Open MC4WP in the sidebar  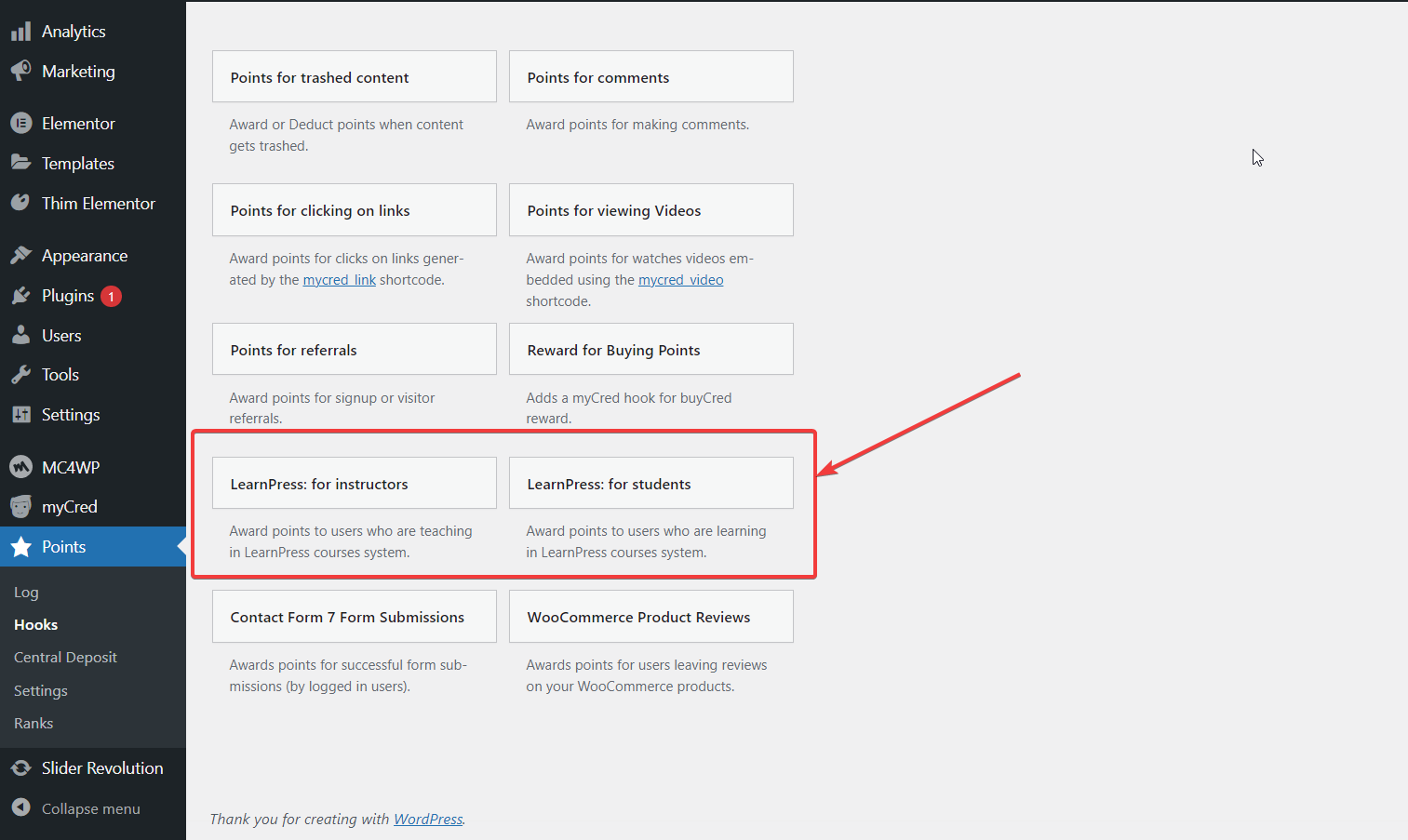(x=71, y=467)
